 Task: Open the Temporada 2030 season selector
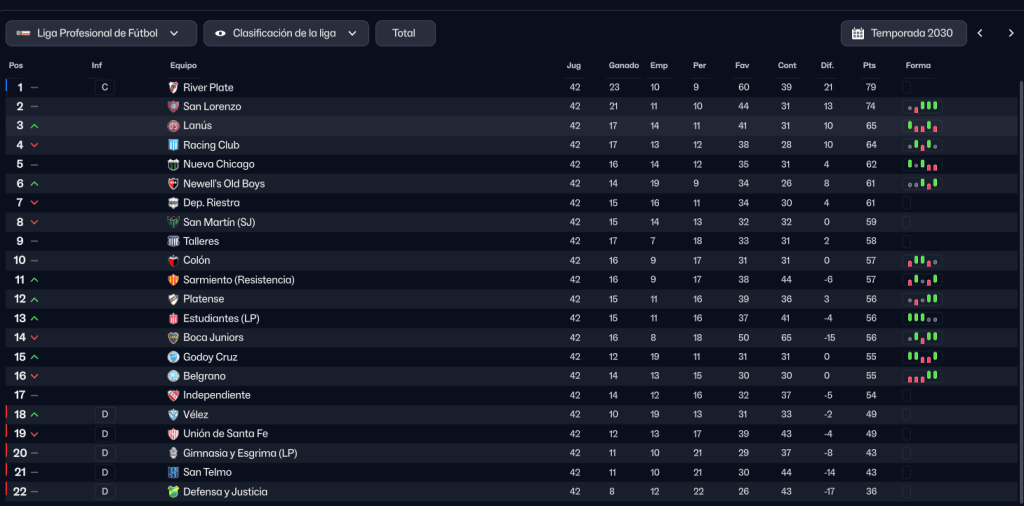coord(904,33)
